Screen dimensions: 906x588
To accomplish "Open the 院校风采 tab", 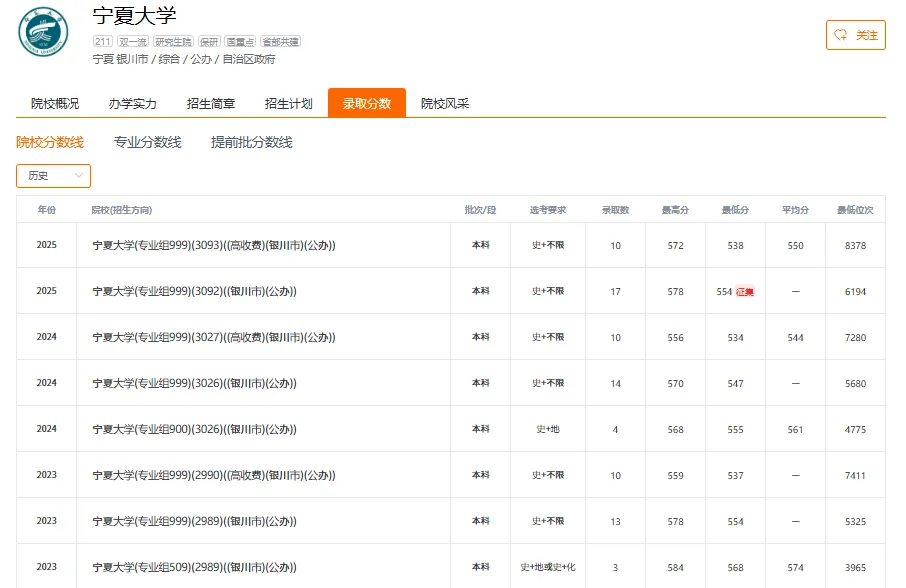I will (x=445, y=103).
